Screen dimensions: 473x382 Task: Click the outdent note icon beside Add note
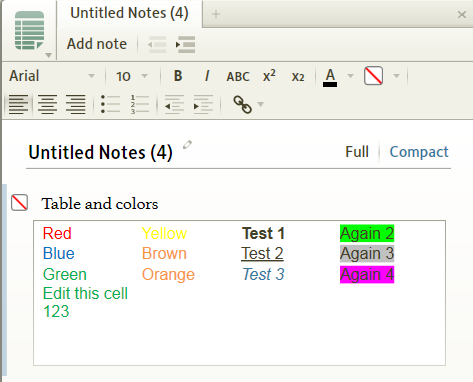pos(157,44)
